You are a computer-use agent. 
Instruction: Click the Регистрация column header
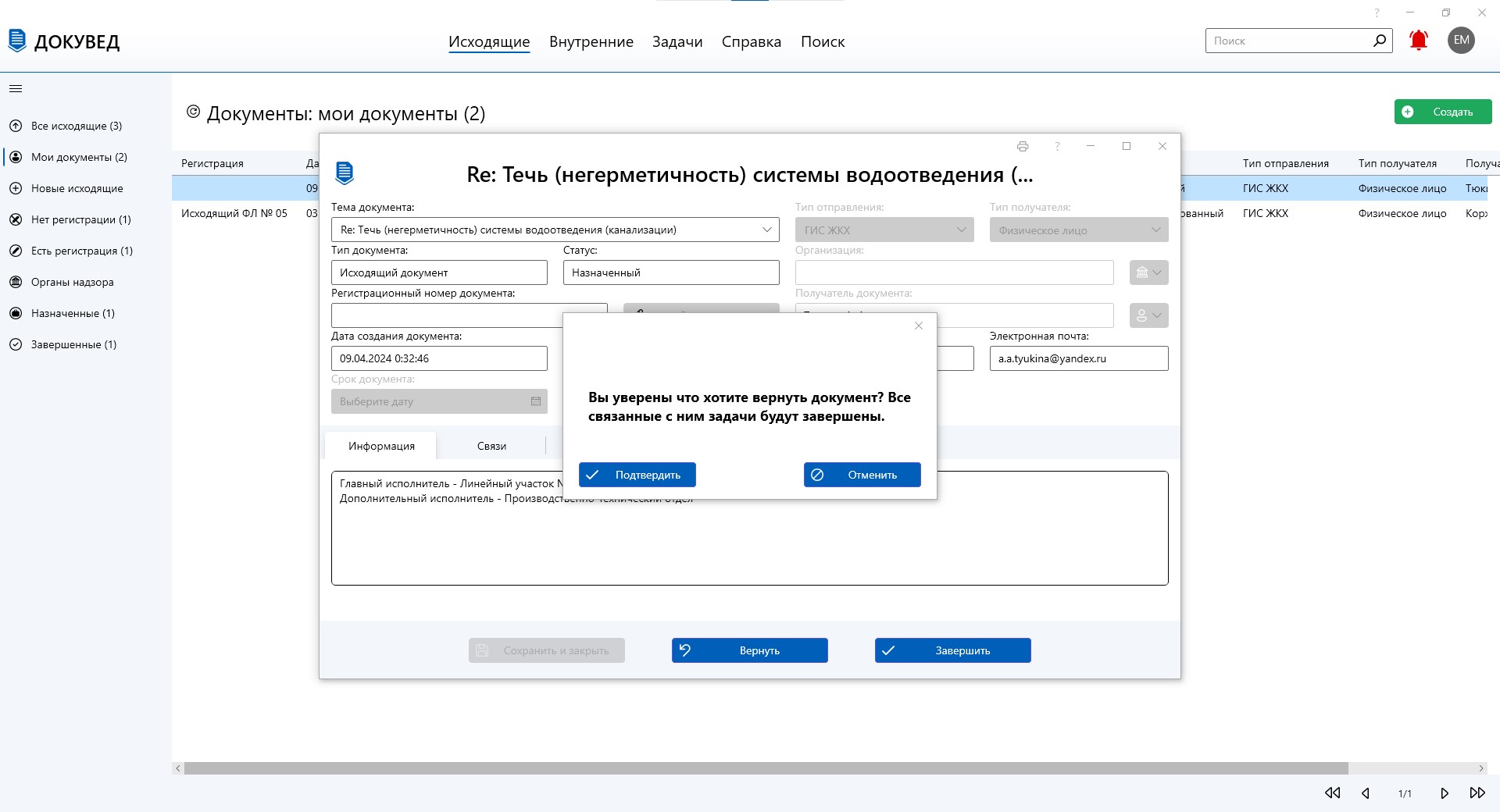[x=212, y=163]
